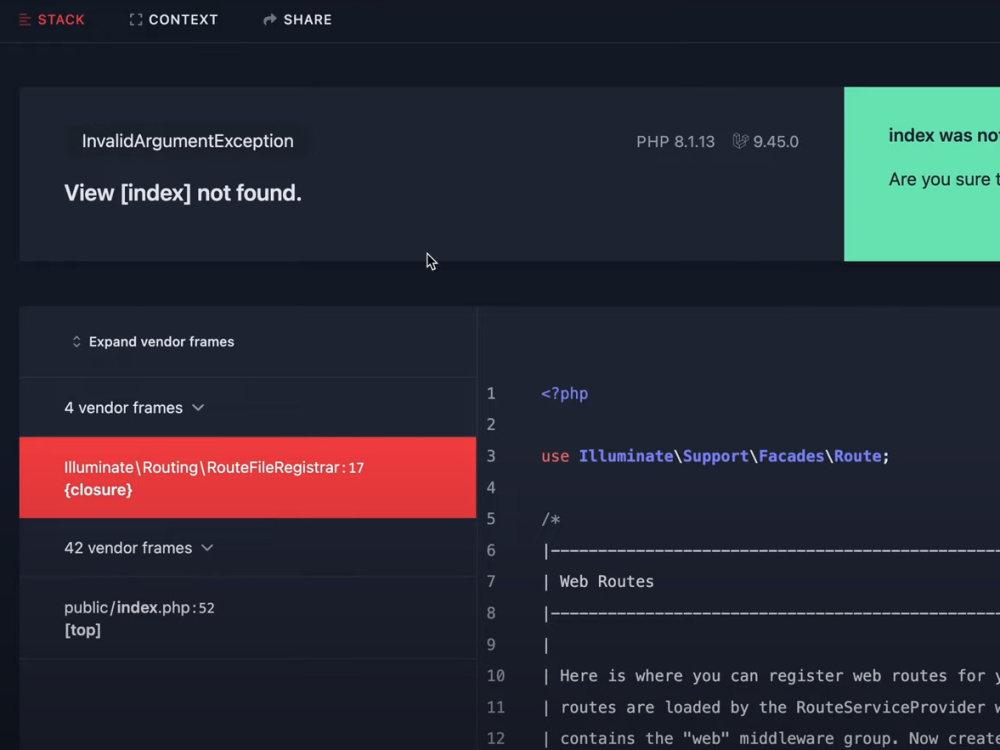
Task: Open the Share menu
Action: pyautogui.click(x=297, y=20)
